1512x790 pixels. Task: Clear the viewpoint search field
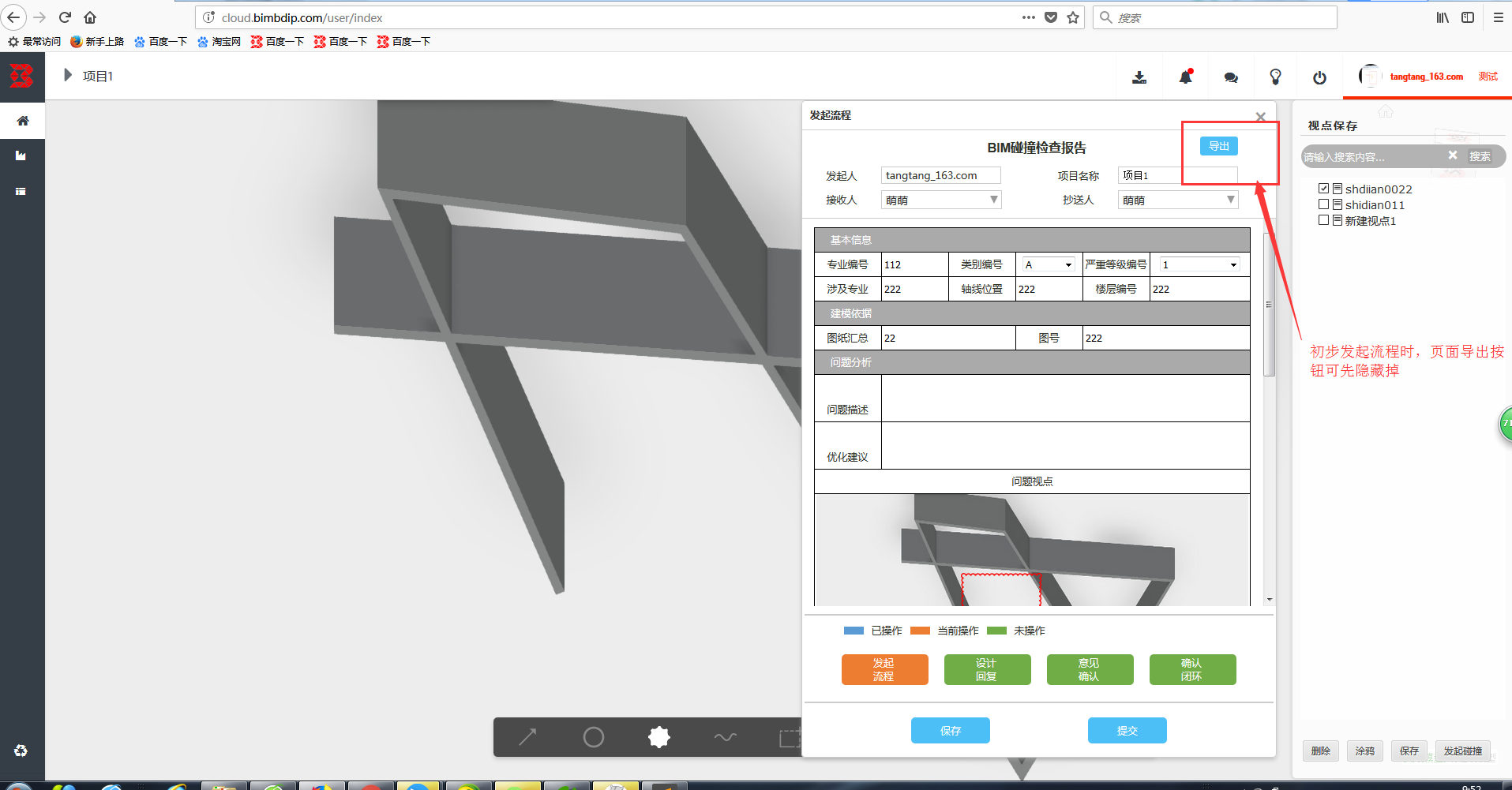click(x=1453, y=155)
